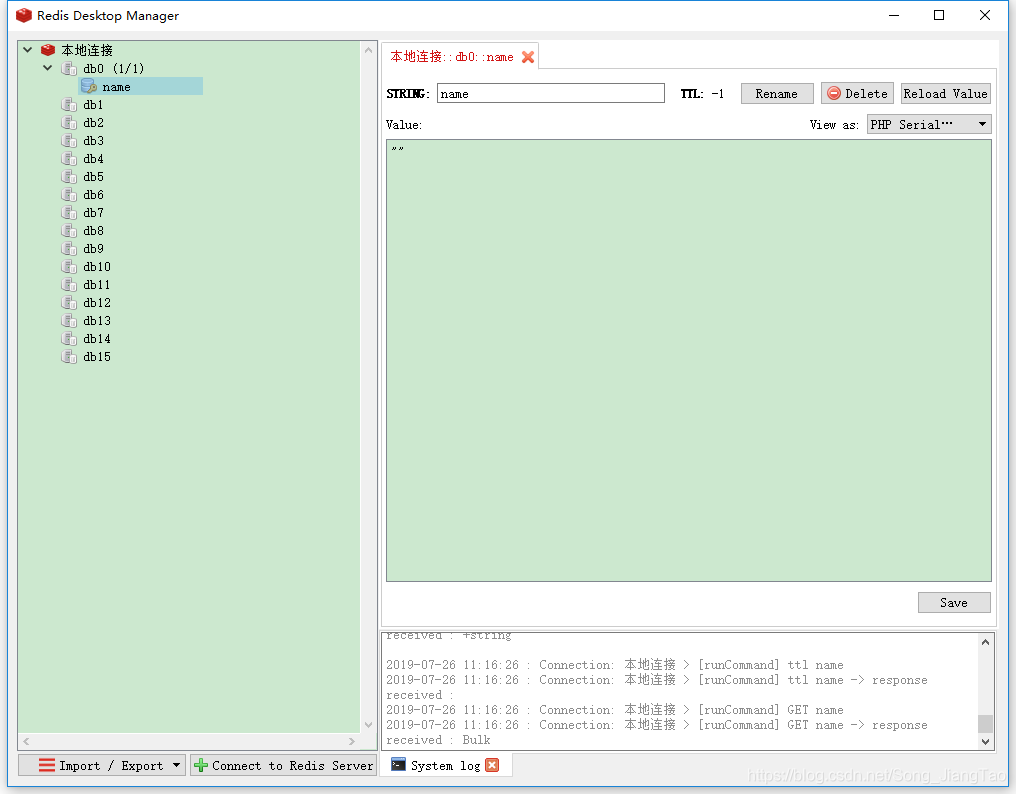Click into the key name input field

551,93
